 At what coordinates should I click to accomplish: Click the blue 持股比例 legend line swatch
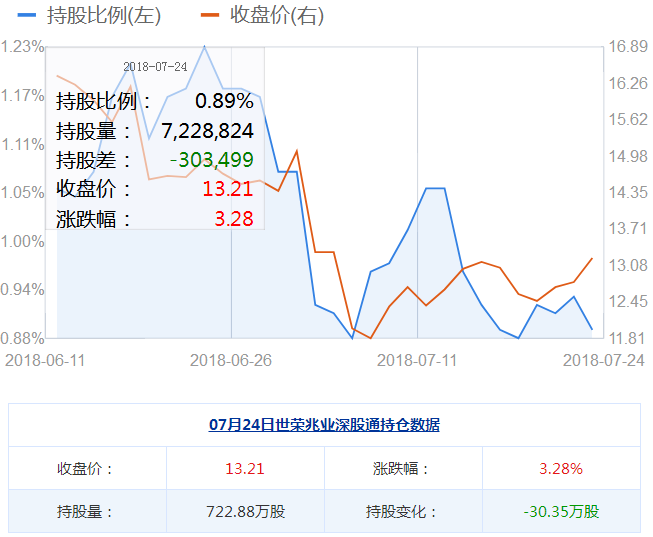[x=27, y=15]
